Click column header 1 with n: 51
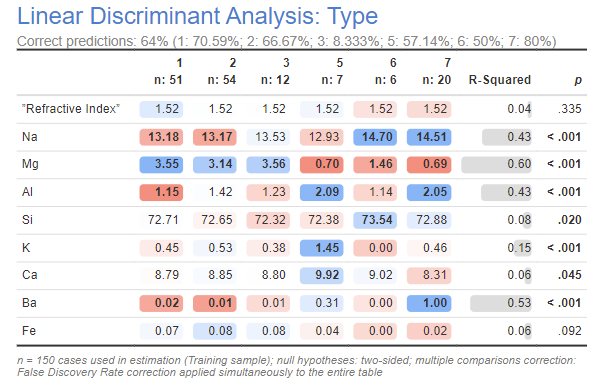Image resolution: width=610 pixels, height=390 pixels. click(168, 71)
